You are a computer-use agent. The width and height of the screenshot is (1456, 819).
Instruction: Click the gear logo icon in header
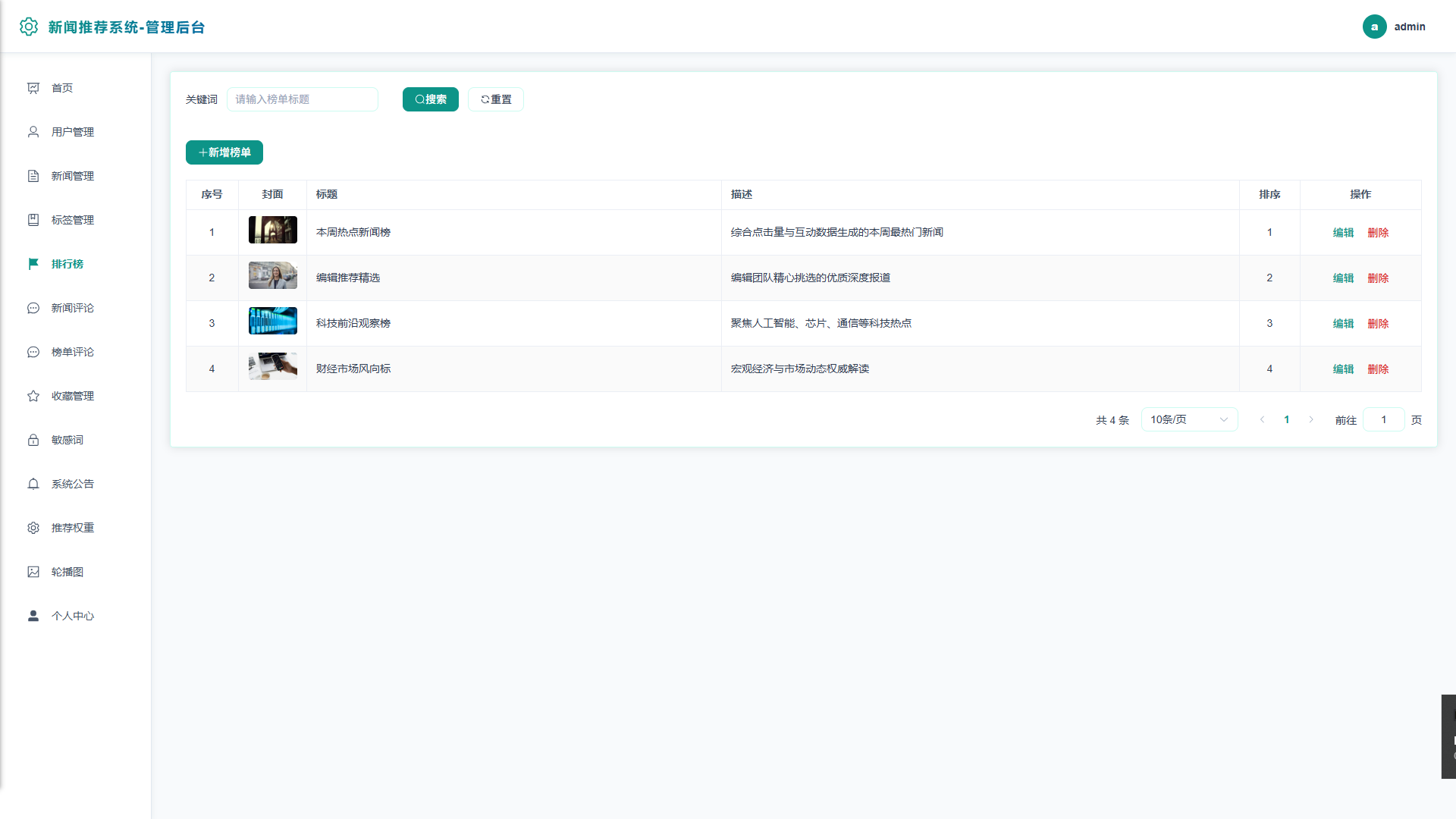[29, 27]
